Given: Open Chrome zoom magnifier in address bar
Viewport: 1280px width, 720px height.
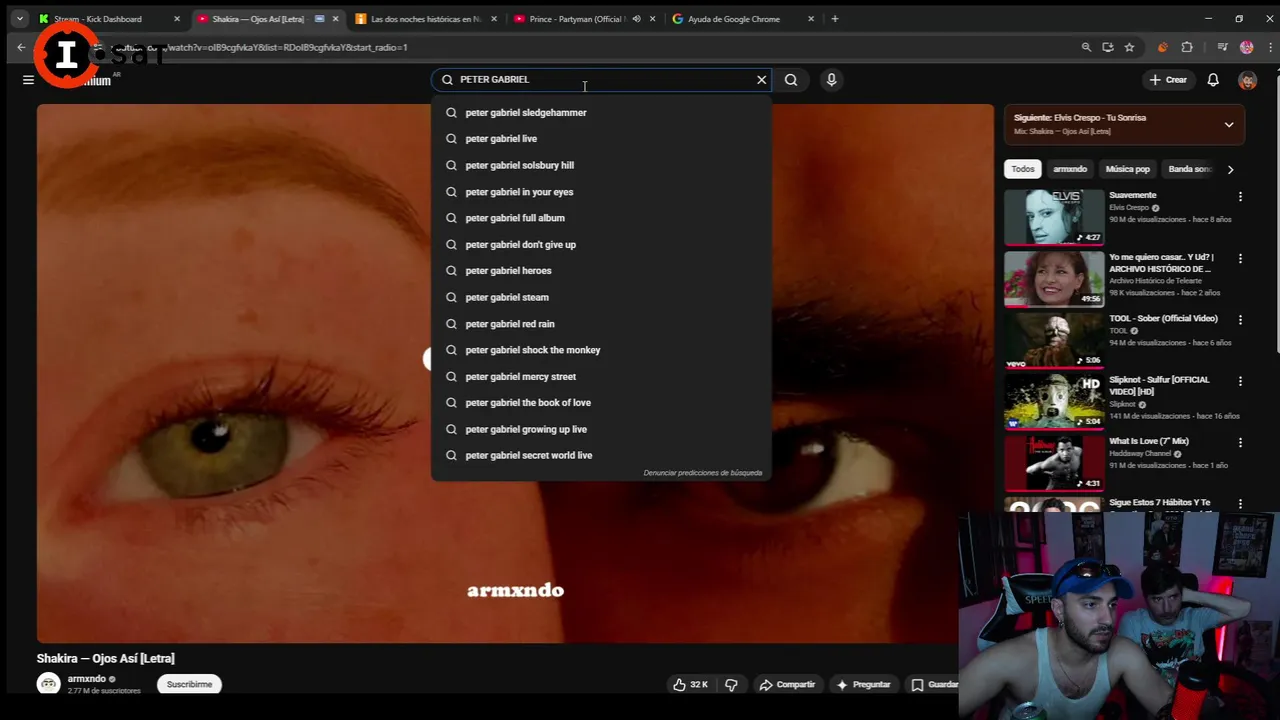Looking at the screenshot, I should click(x=1086, y=47).
